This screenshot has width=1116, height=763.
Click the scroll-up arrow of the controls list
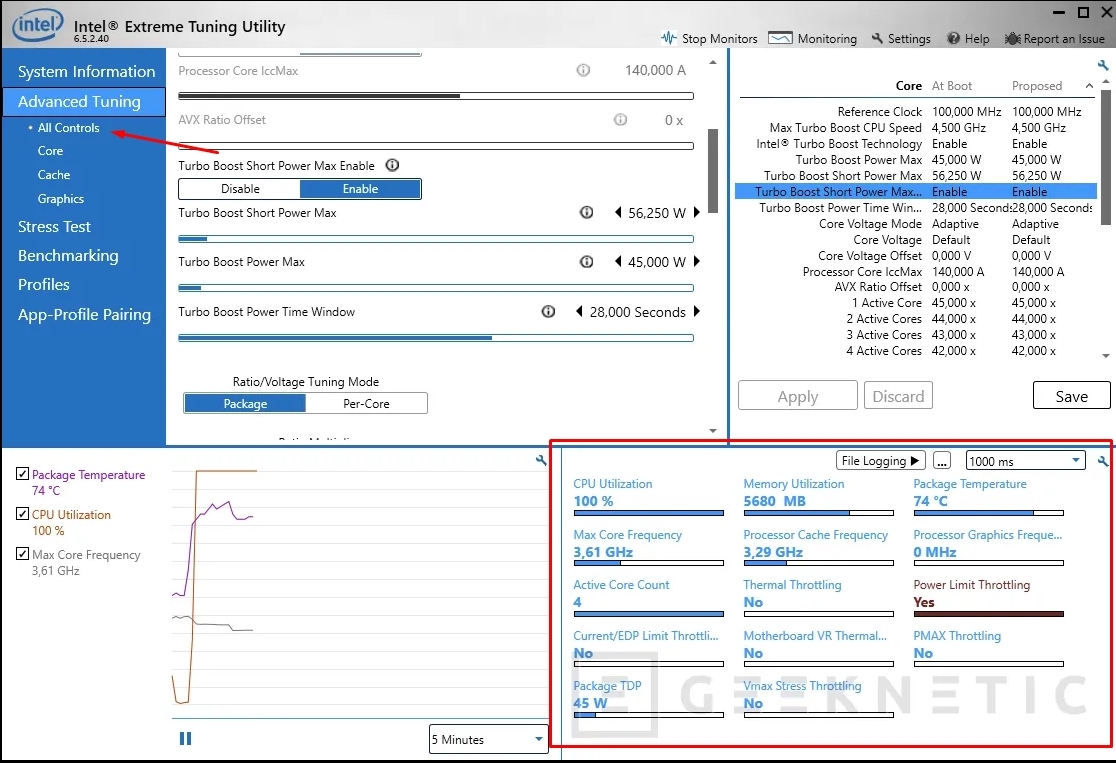[x=713, y=63]
